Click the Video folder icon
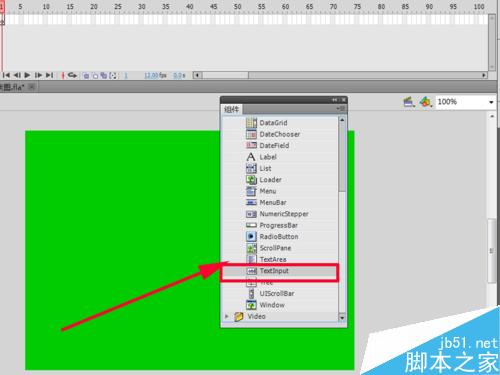This screenshot has height=375, width=500. click(239, 316)
